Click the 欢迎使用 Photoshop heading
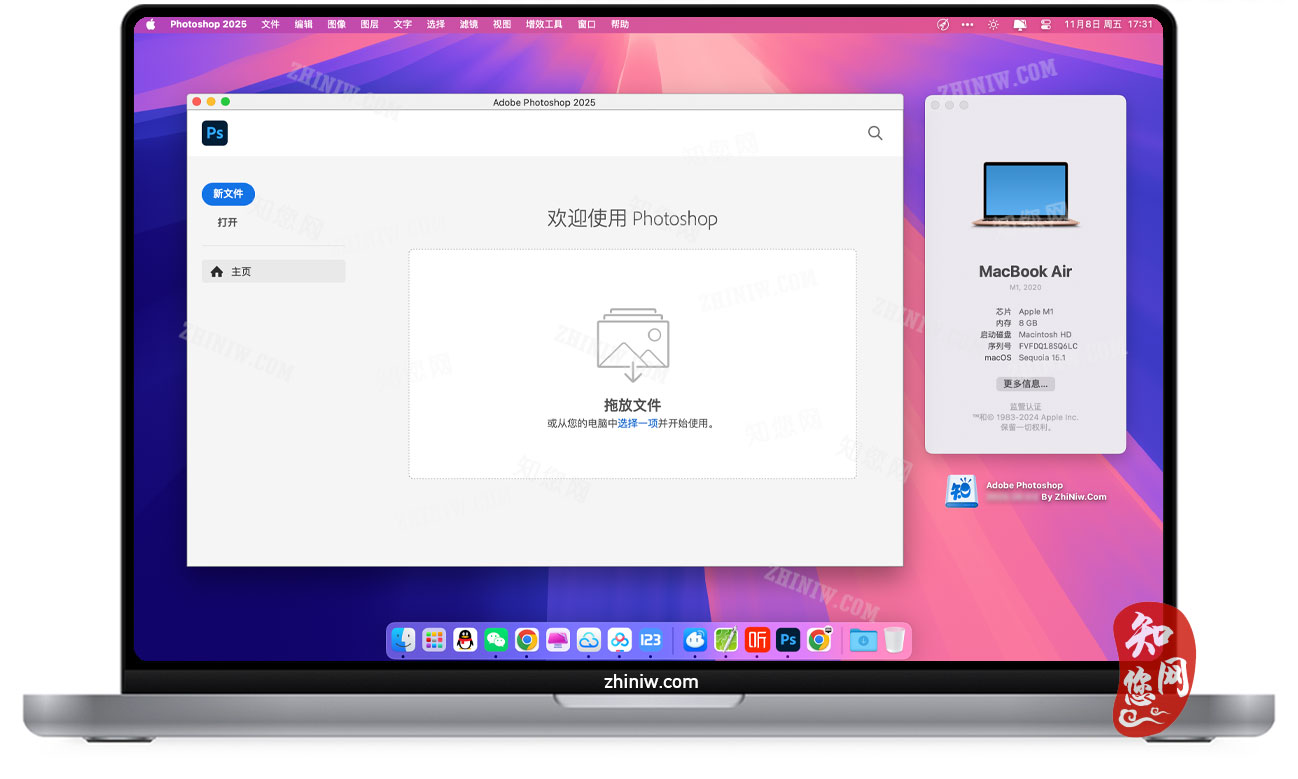 [x=632, y=218]
